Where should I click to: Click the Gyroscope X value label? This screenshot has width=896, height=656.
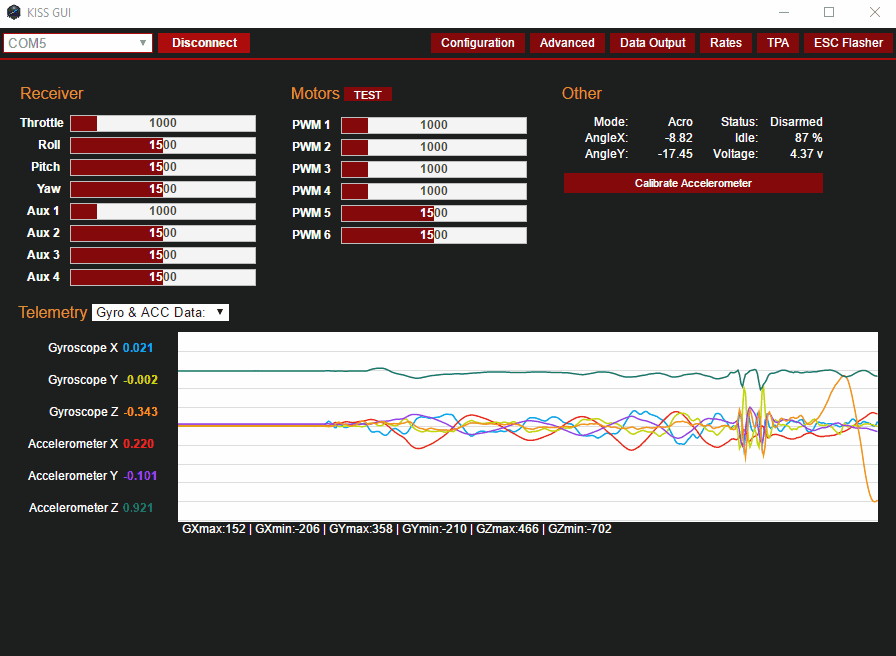[x=138, y=348]
